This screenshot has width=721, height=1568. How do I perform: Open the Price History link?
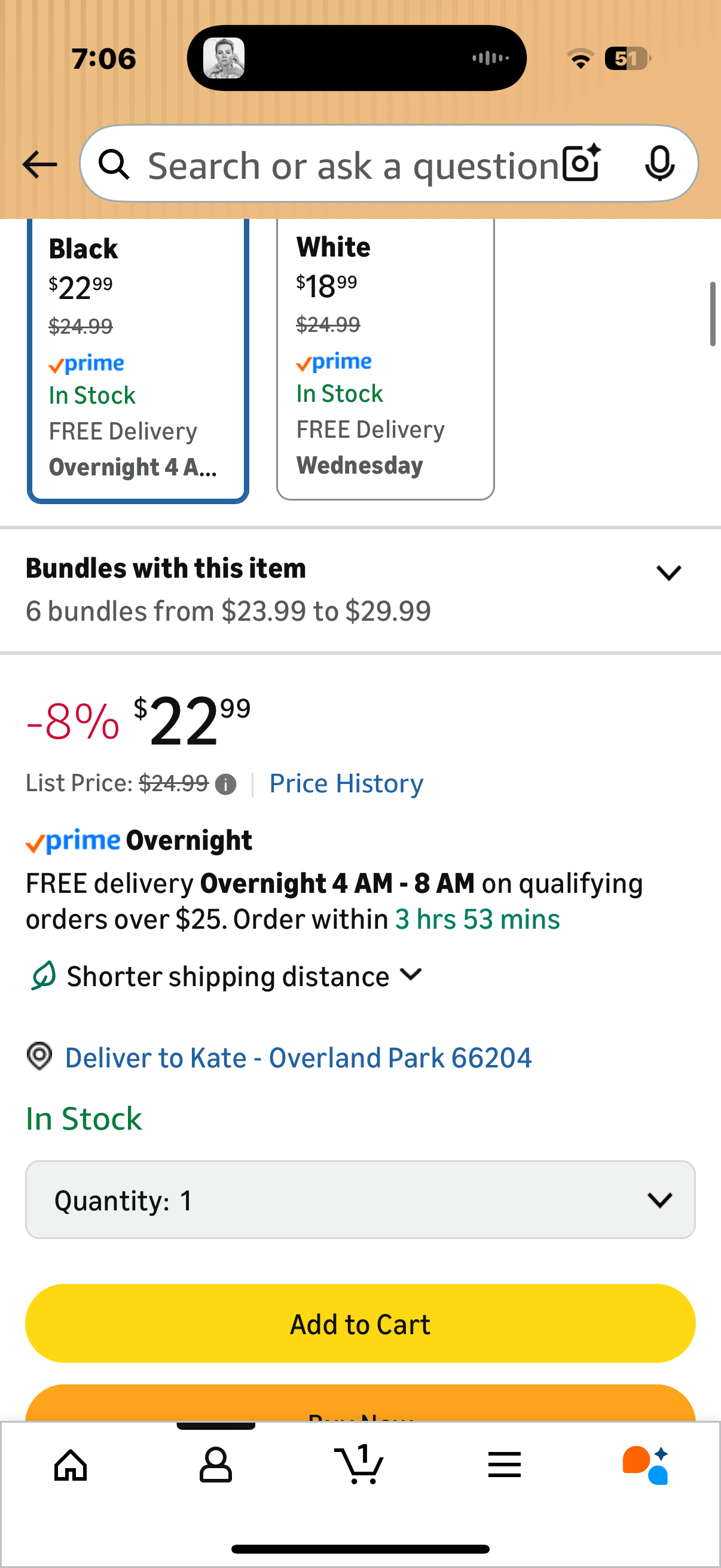pos(346,783)
